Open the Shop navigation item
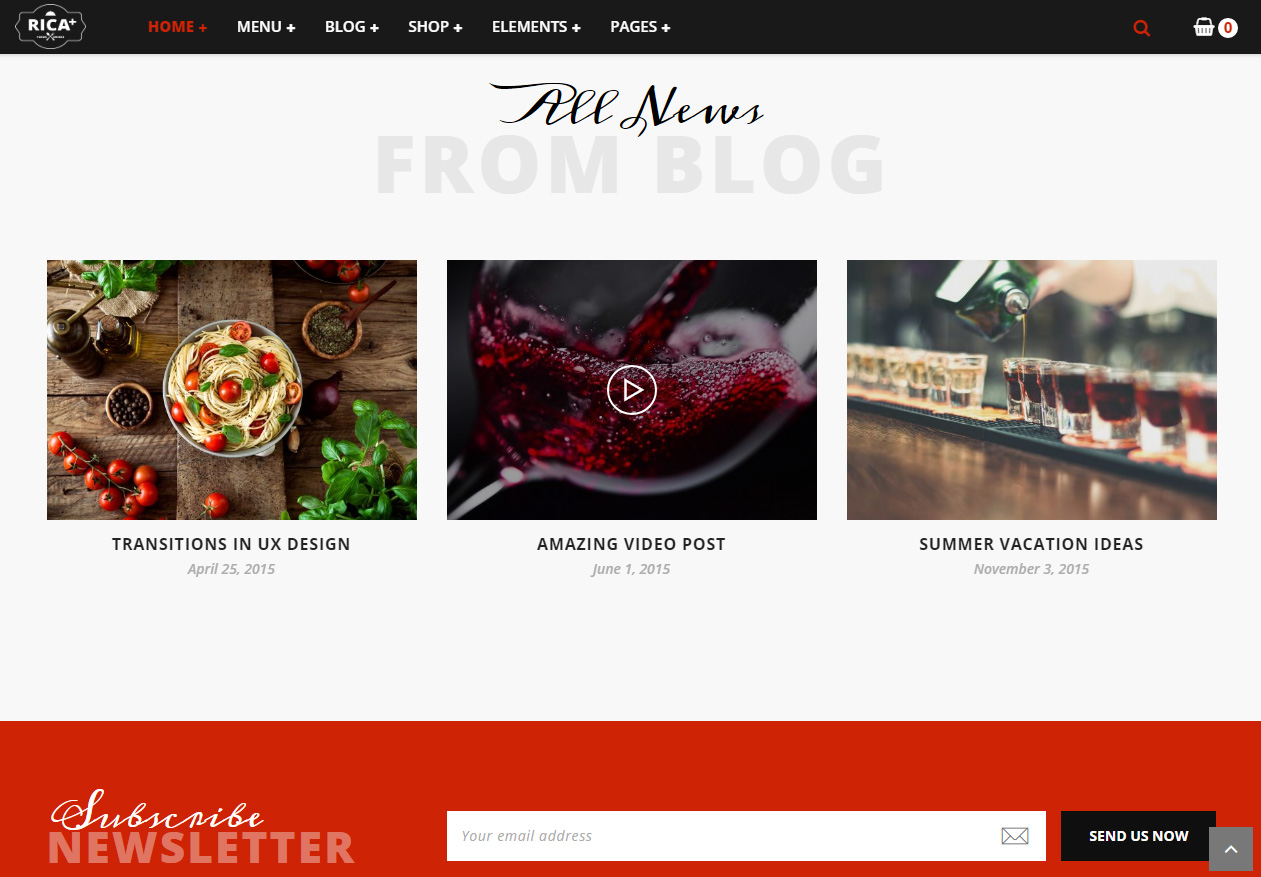Image resolution: width=1261 pixels, height=877 pixels. click(x=435, y=27)
